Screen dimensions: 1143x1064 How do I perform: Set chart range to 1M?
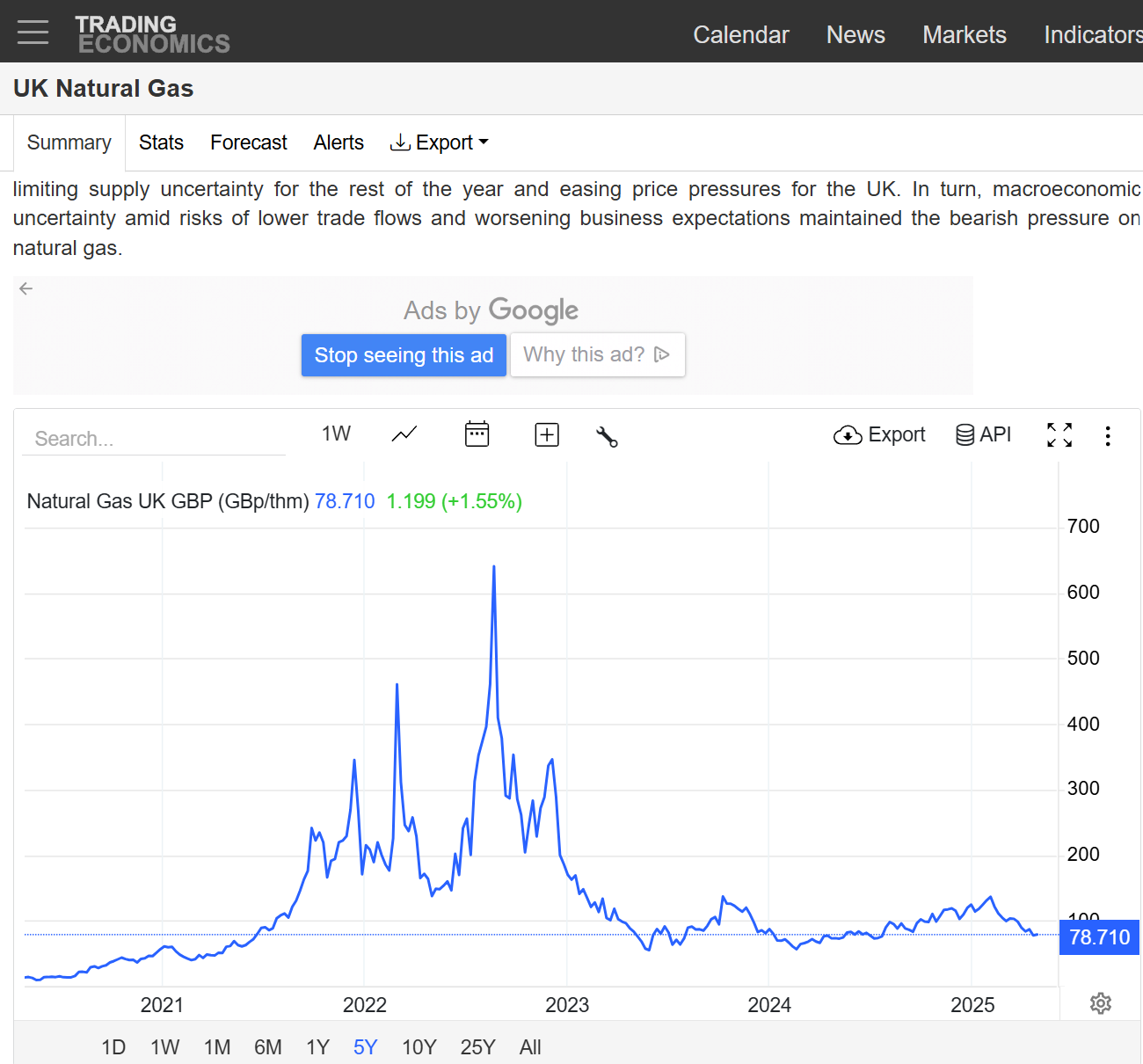coord(217,1047)
